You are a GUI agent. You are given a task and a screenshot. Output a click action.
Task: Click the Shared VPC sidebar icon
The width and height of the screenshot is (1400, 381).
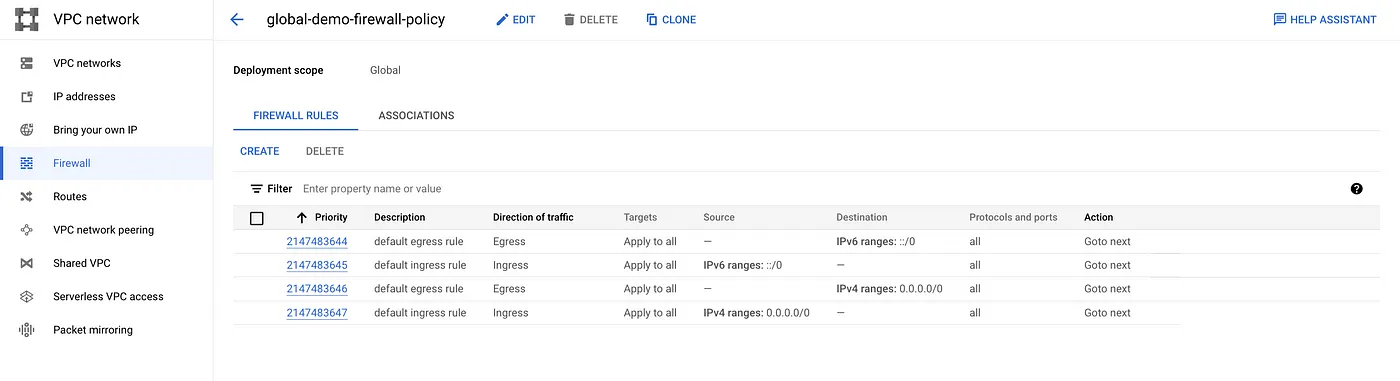click(x=27, y=263)
